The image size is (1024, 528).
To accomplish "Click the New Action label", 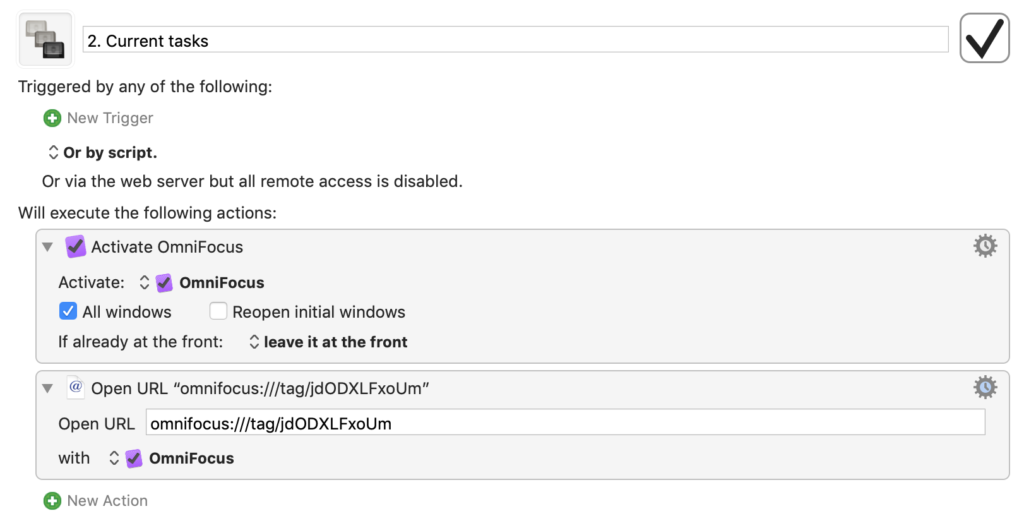I will (107, 500).
